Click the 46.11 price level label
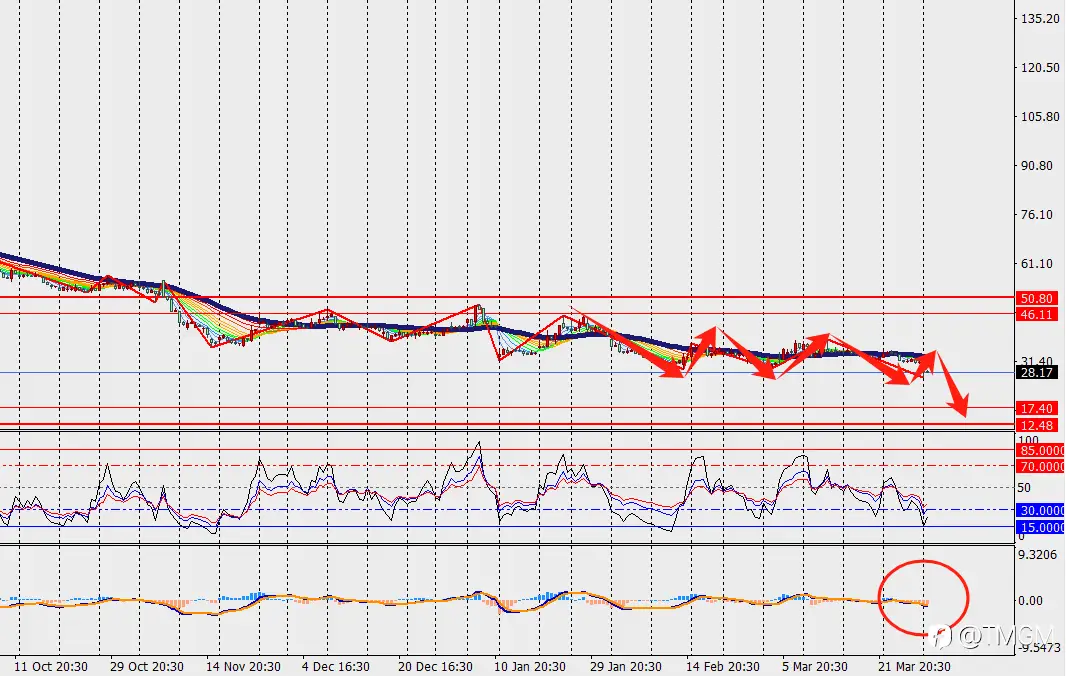 pyautogui.click(x=1037, y=314)
